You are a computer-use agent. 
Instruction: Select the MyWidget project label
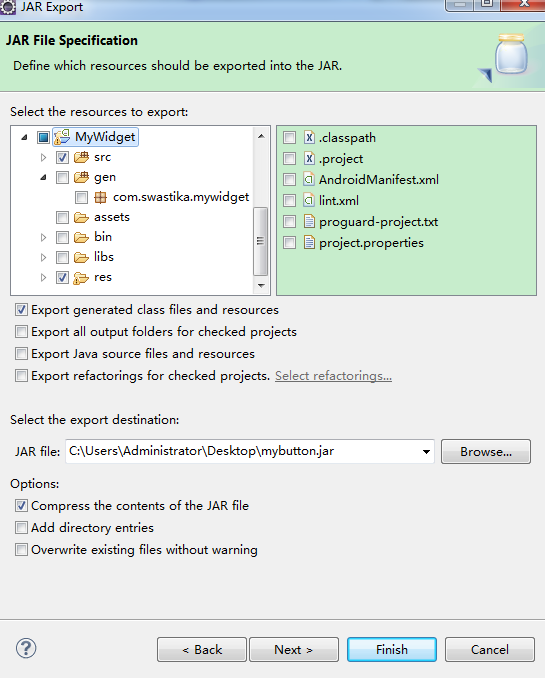click(105, 137)
